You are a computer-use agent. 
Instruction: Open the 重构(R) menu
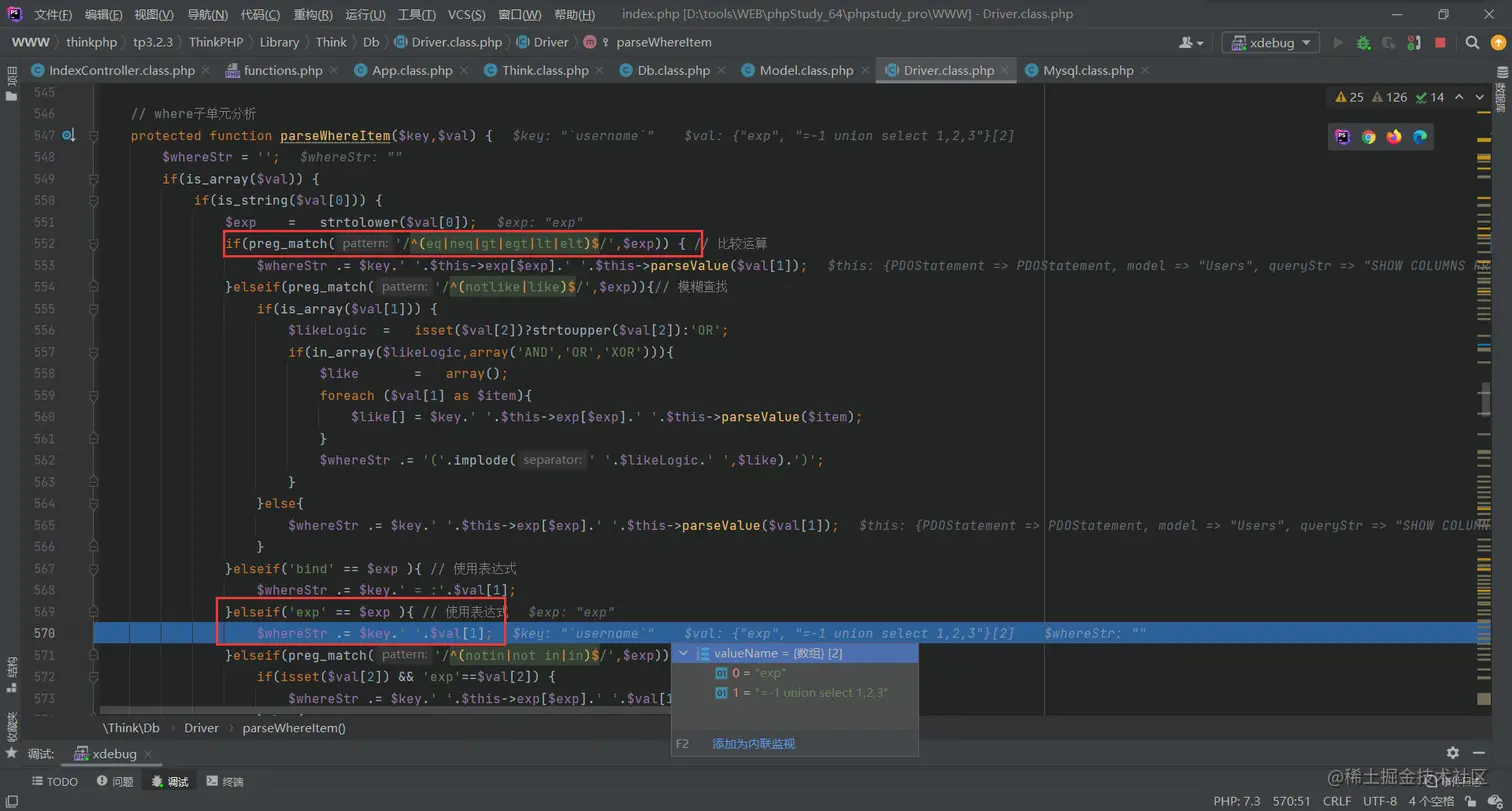313,15
